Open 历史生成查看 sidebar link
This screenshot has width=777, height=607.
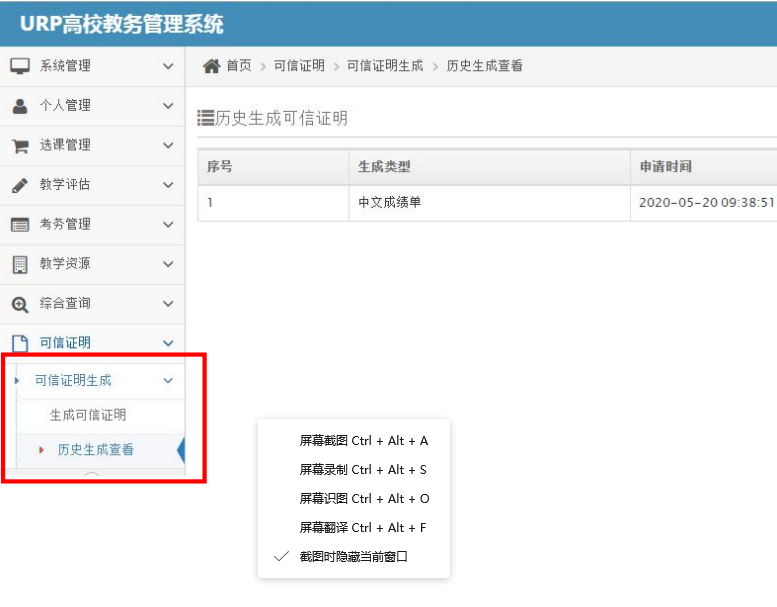[x=96, y=450]
